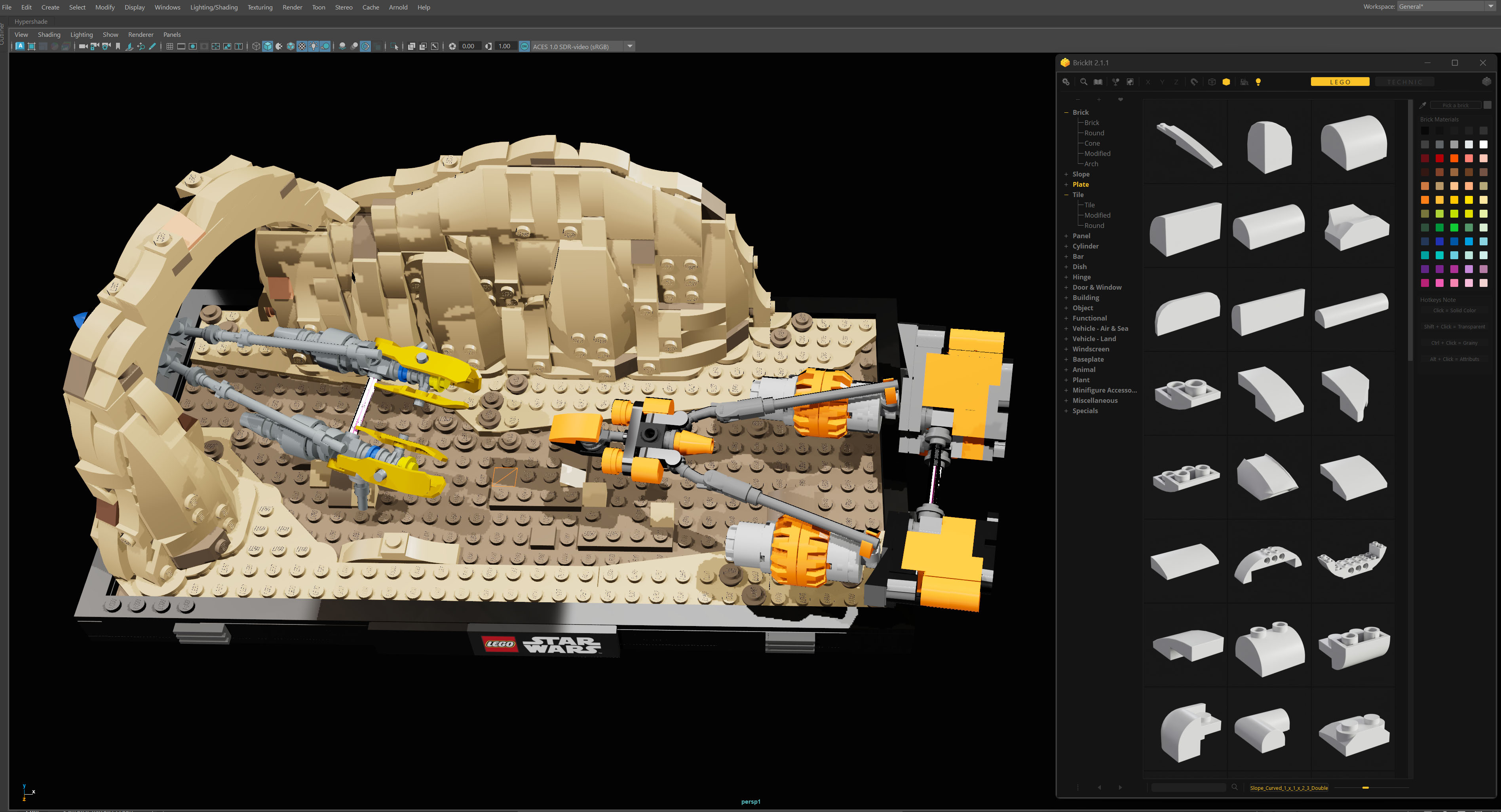Open BrickIt settings gears icon
The height and width of the screenshot is (812, 1501).
1066,82
